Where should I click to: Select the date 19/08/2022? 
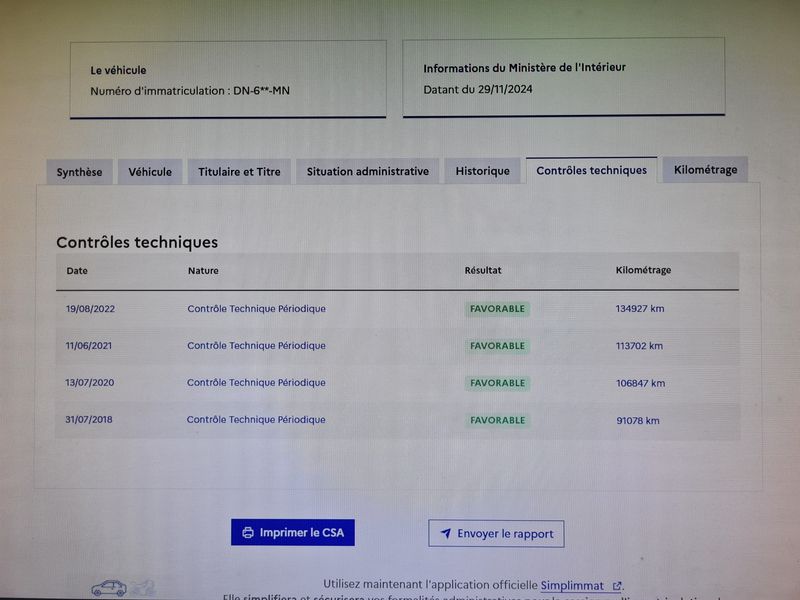[90, 309]
